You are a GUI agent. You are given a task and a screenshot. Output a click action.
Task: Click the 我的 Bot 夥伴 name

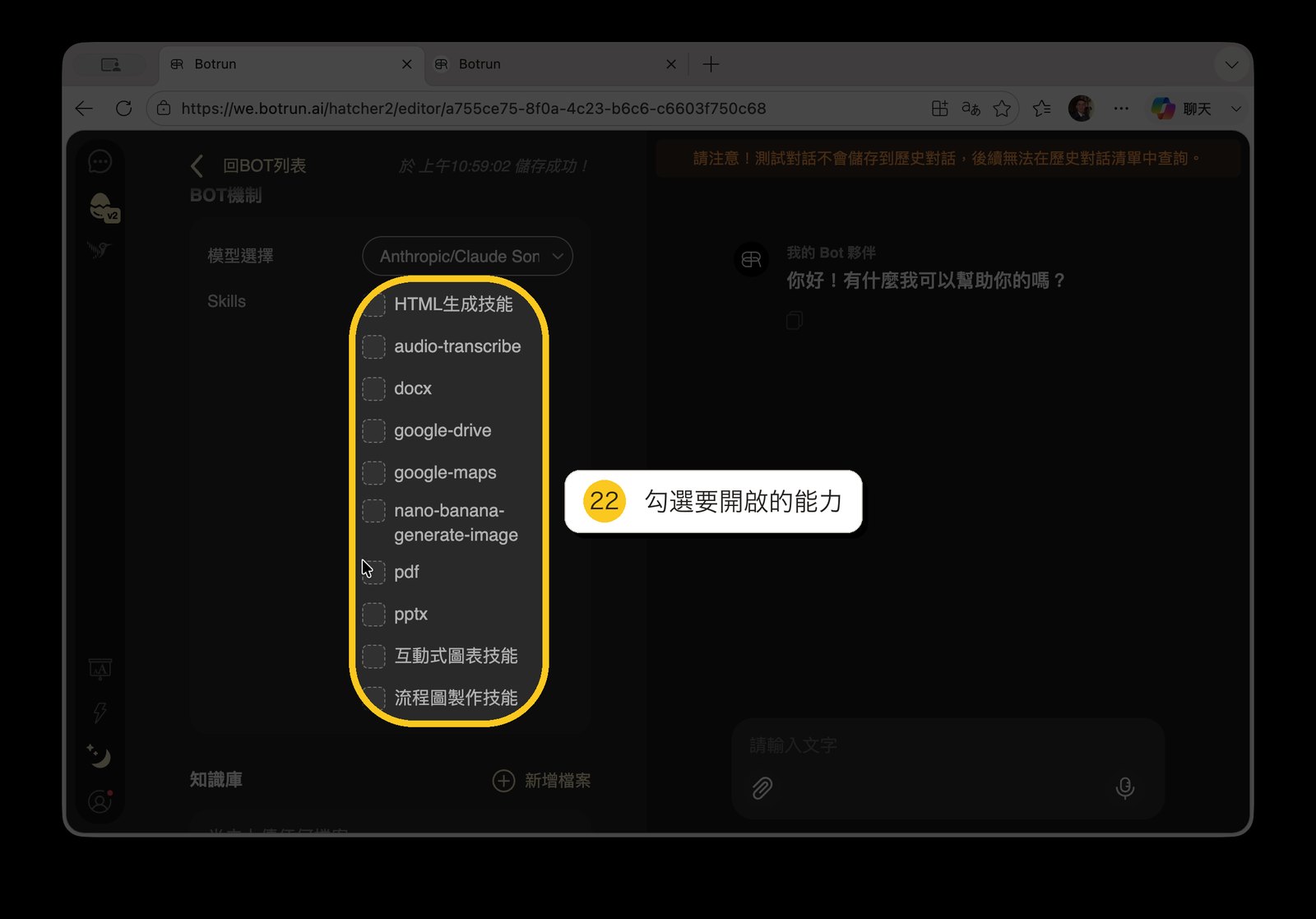pos(831,253)
